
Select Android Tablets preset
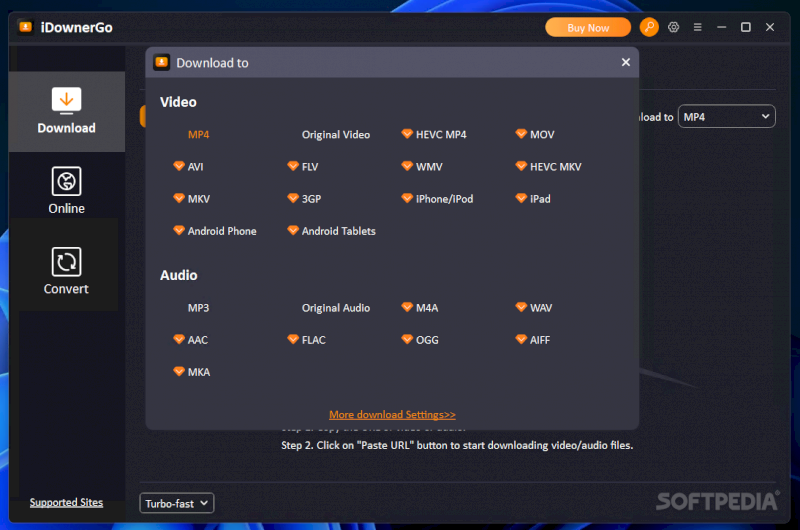(338, 231)
